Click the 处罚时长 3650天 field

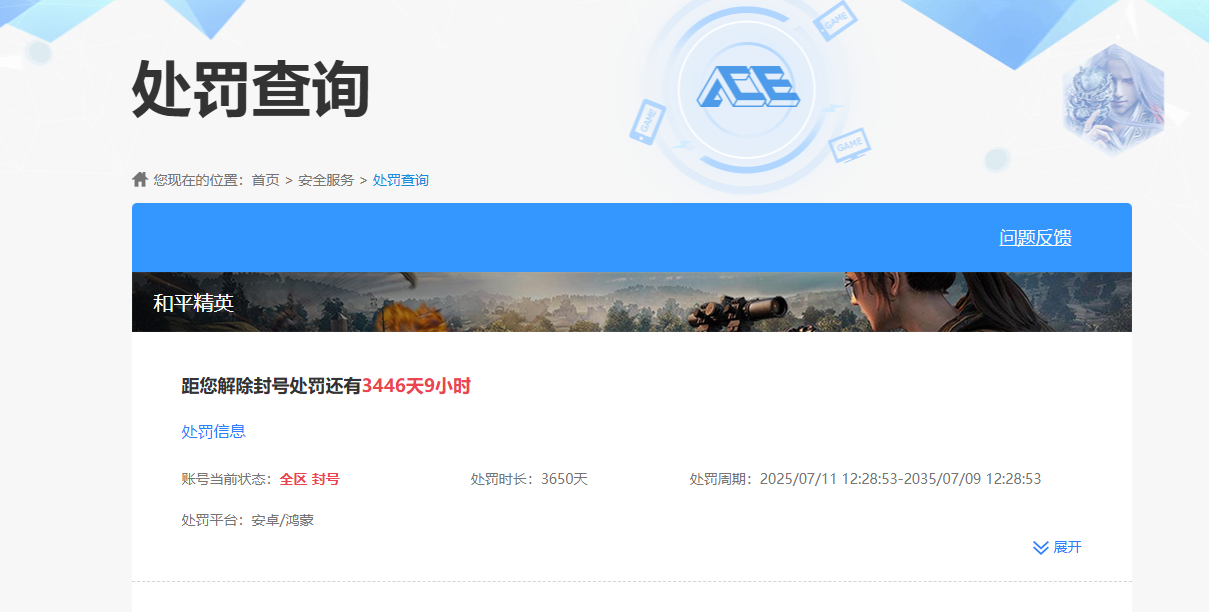tap(529, 479)
